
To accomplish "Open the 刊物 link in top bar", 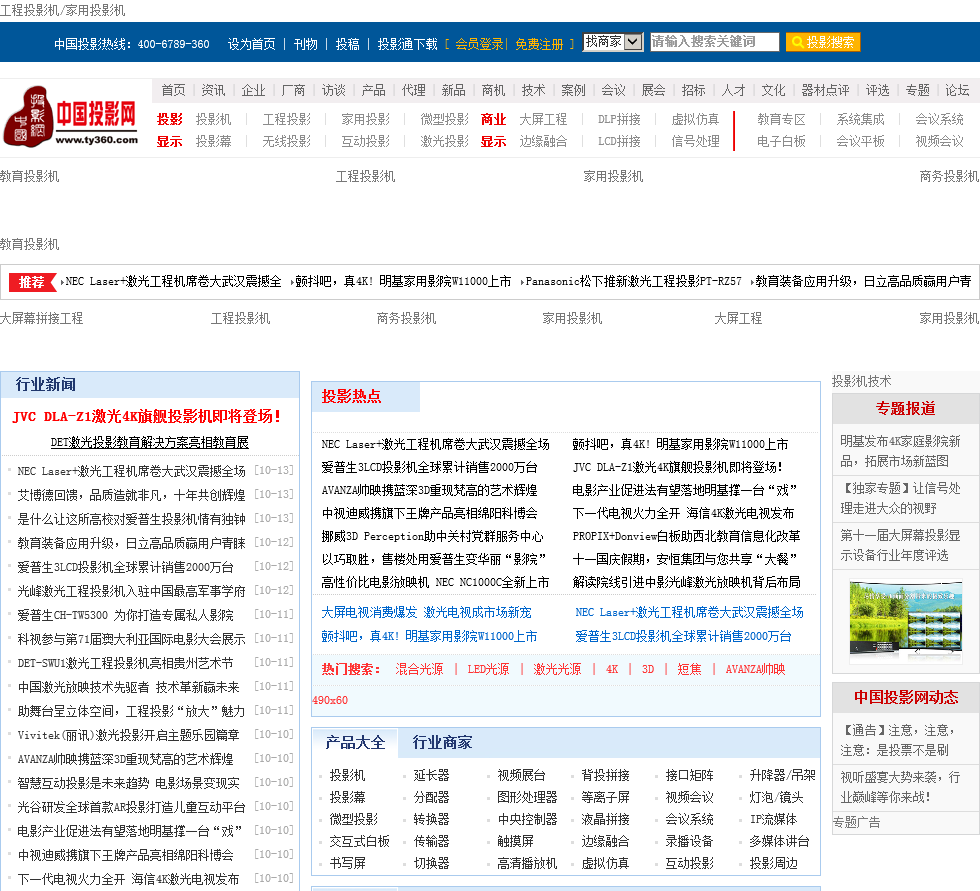I will [x=306, y=44].
